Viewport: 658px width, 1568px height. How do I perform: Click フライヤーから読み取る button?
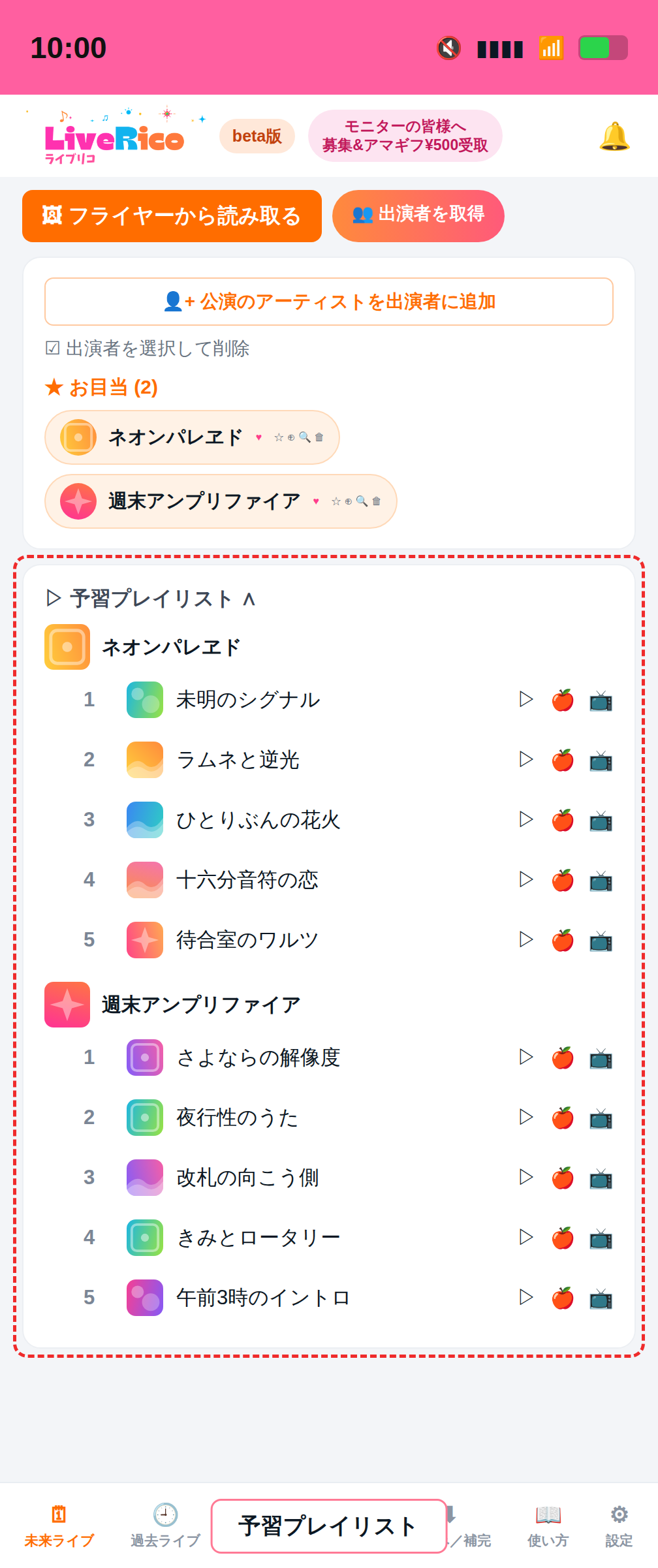172,216
